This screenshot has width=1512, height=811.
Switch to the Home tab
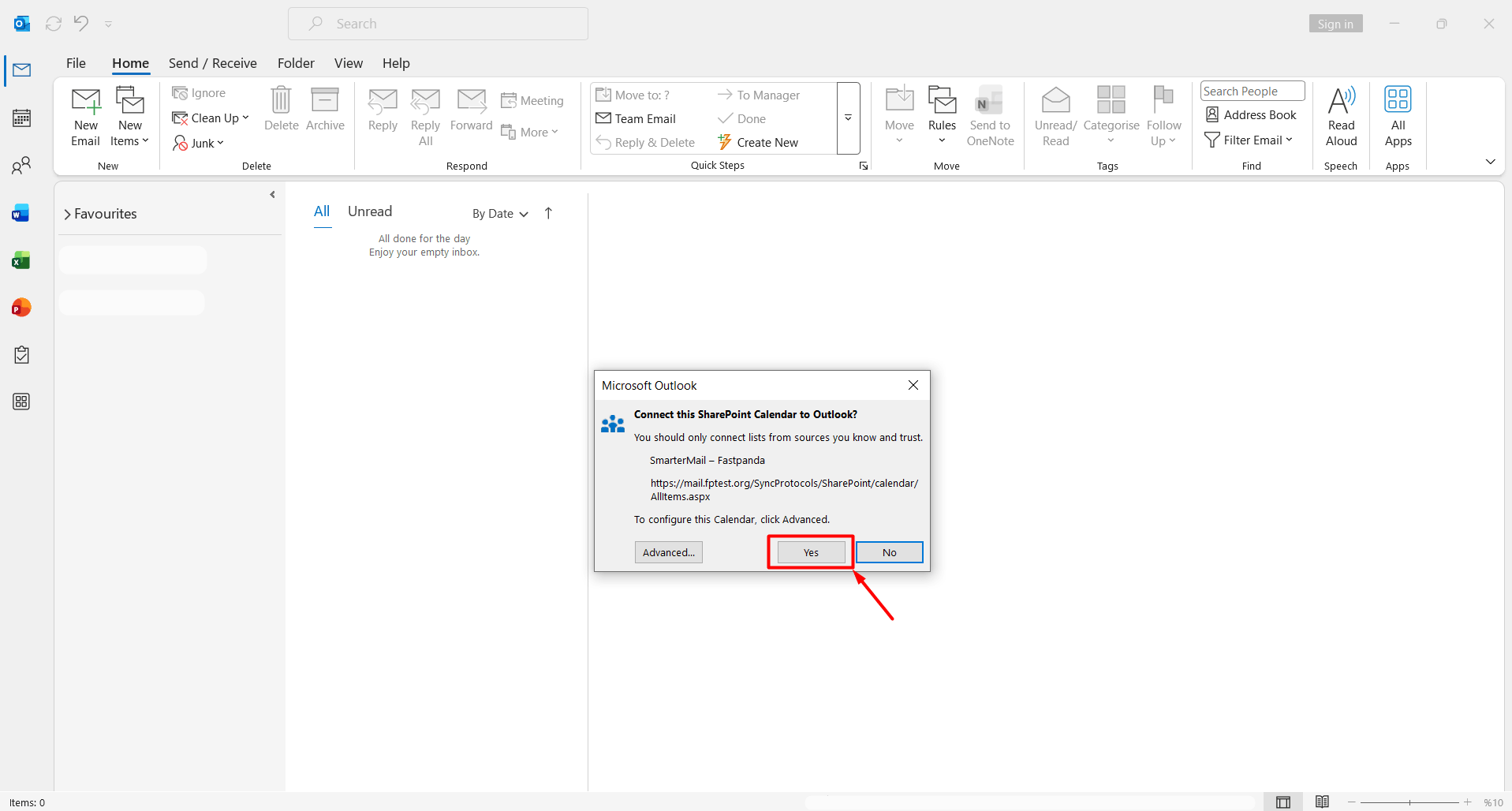130,63
